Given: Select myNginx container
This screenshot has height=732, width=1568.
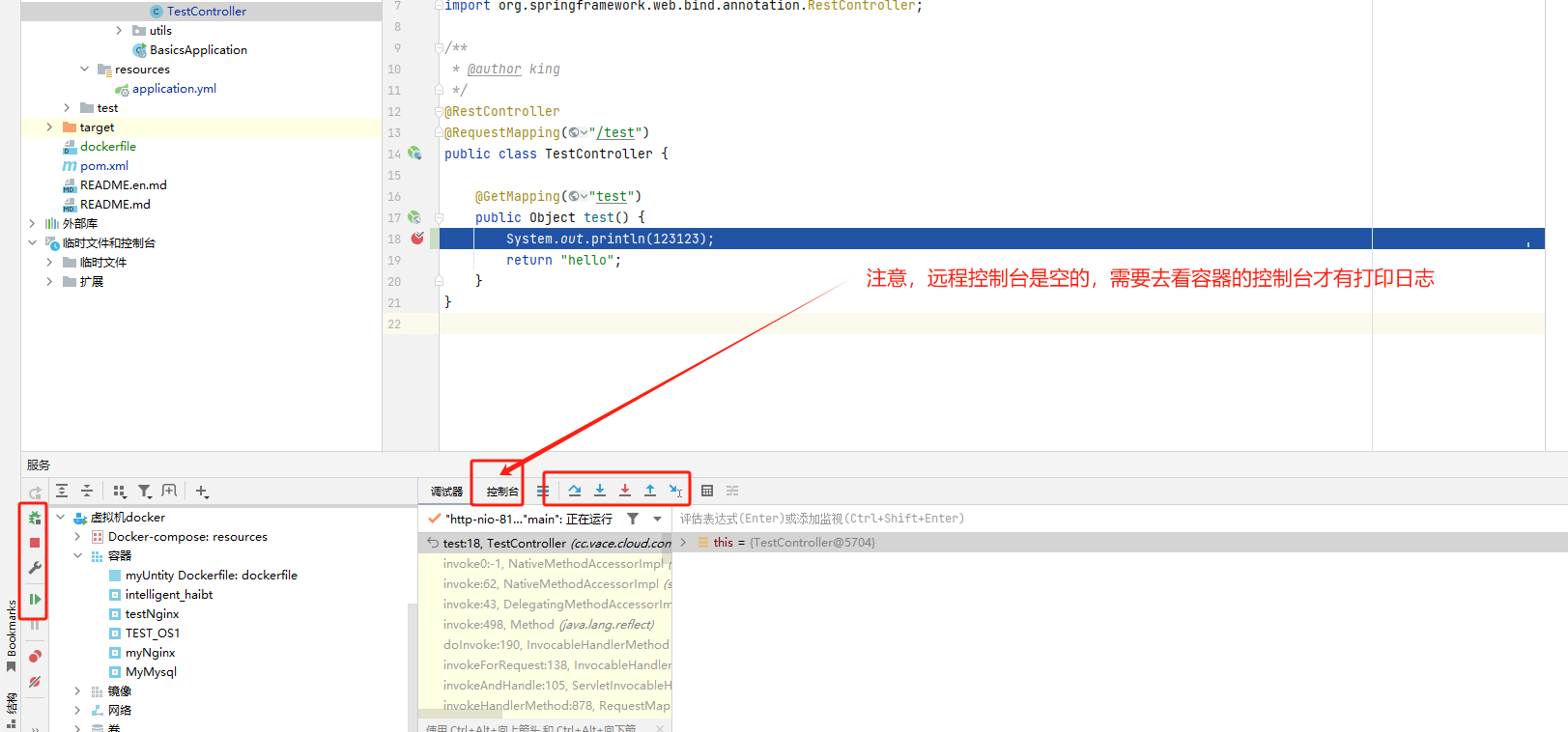Looking at the screenshot, I should (150, 652).
